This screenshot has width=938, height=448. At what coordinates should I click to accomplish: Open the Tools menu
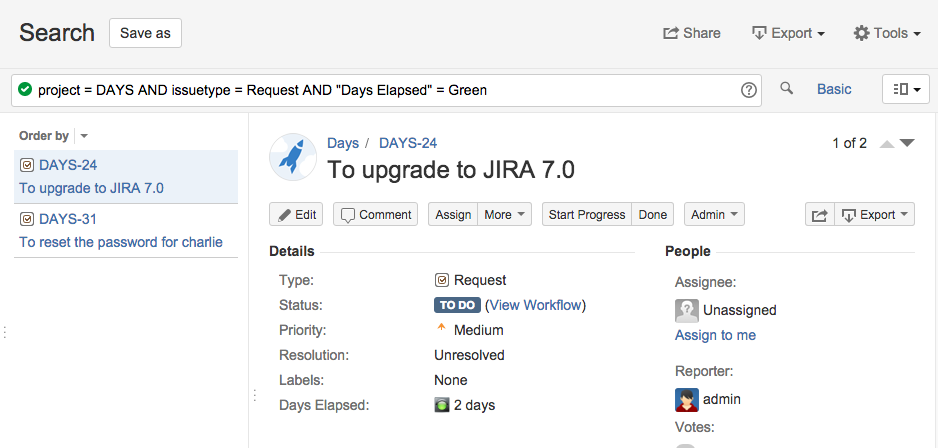click(887, 33)
